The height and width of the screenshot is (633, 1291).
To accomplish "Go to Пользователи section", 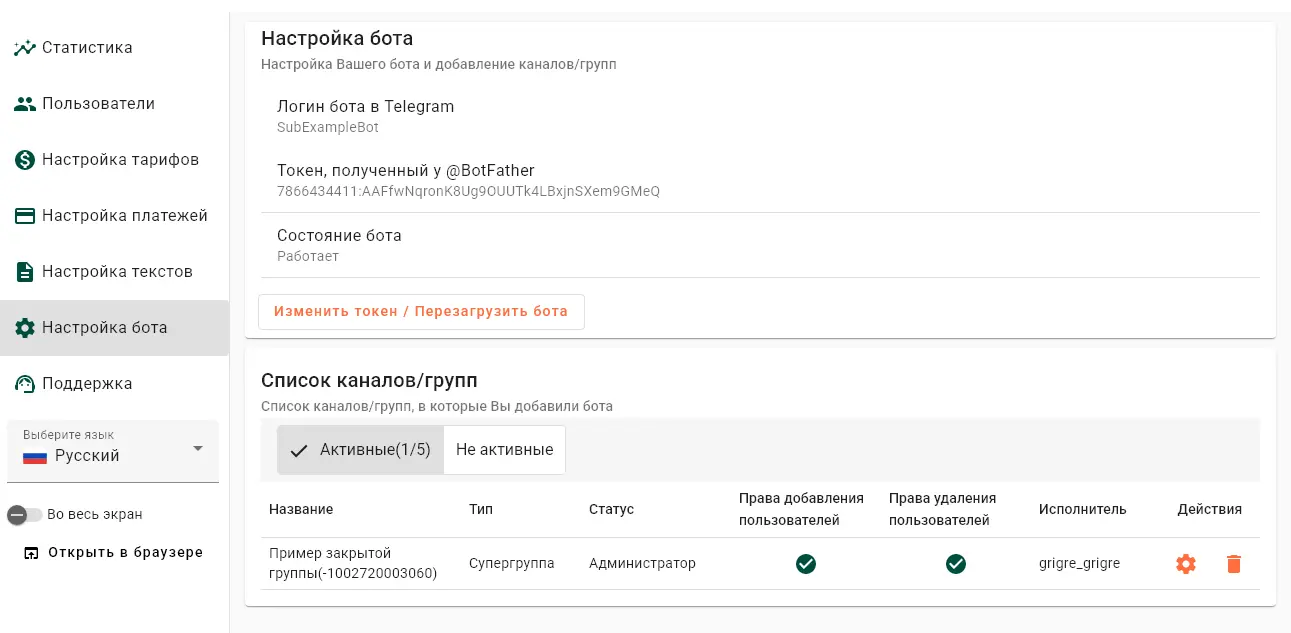I will (114, 104).
